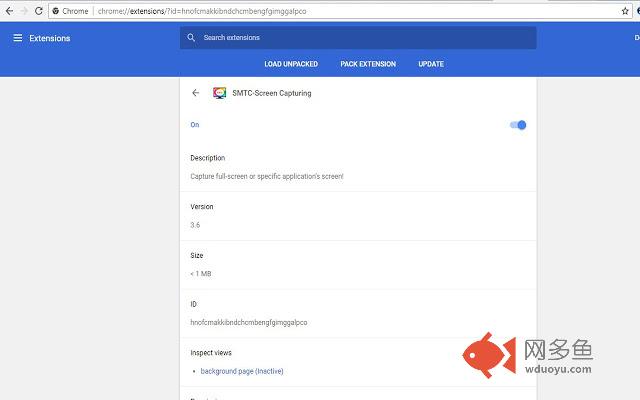Click the address bar URL

pyautogui.click(x=202, y=11)
